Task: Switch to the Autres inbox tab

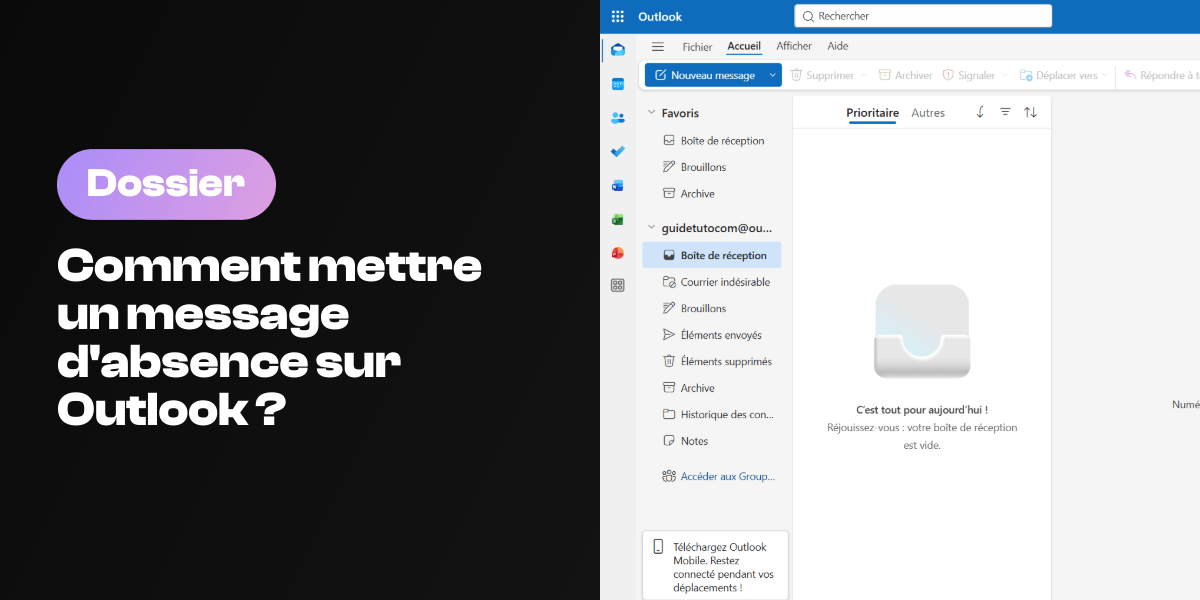Action: tap(928, 113)
